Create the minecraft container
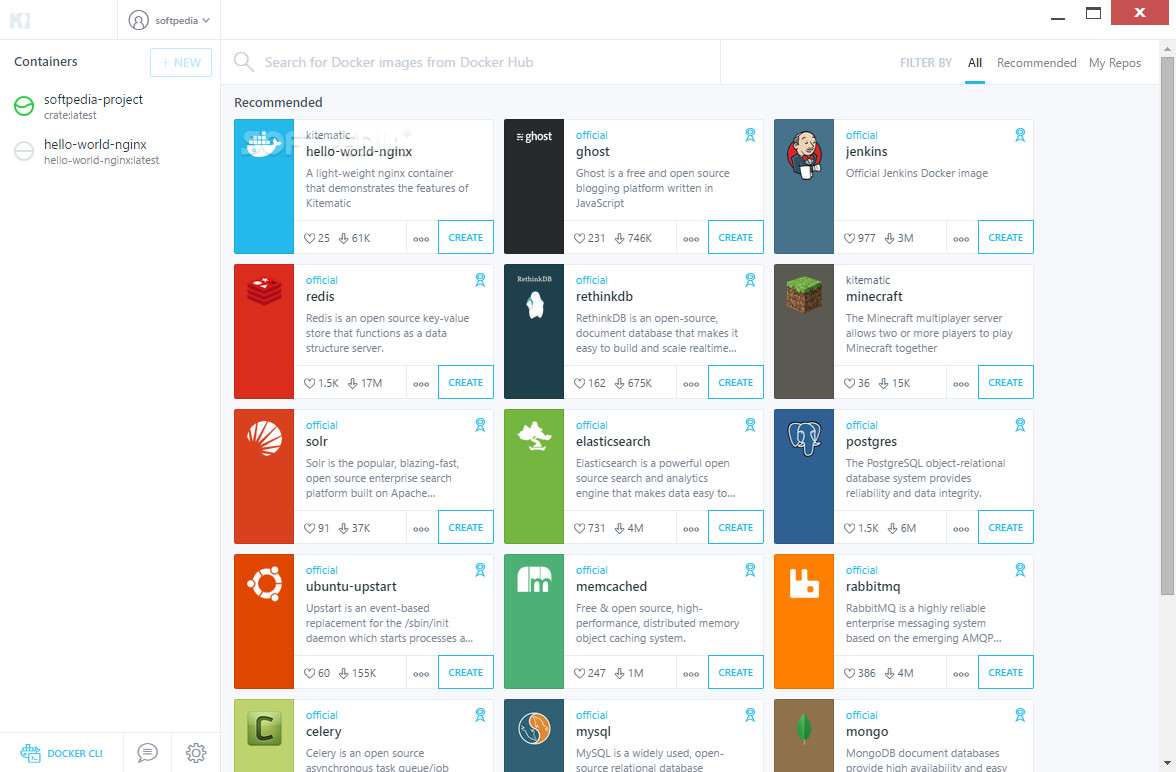Viewport: 1176px width, 772px height. (x=1006, y=382)
